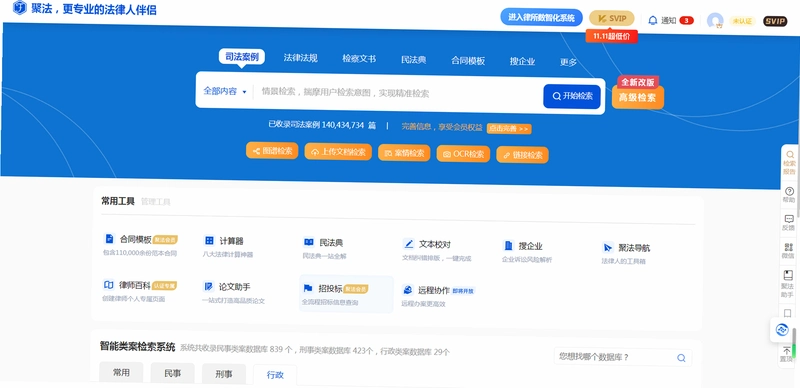Open the 聚法导航 cursor icon

[x=608, y=247]
